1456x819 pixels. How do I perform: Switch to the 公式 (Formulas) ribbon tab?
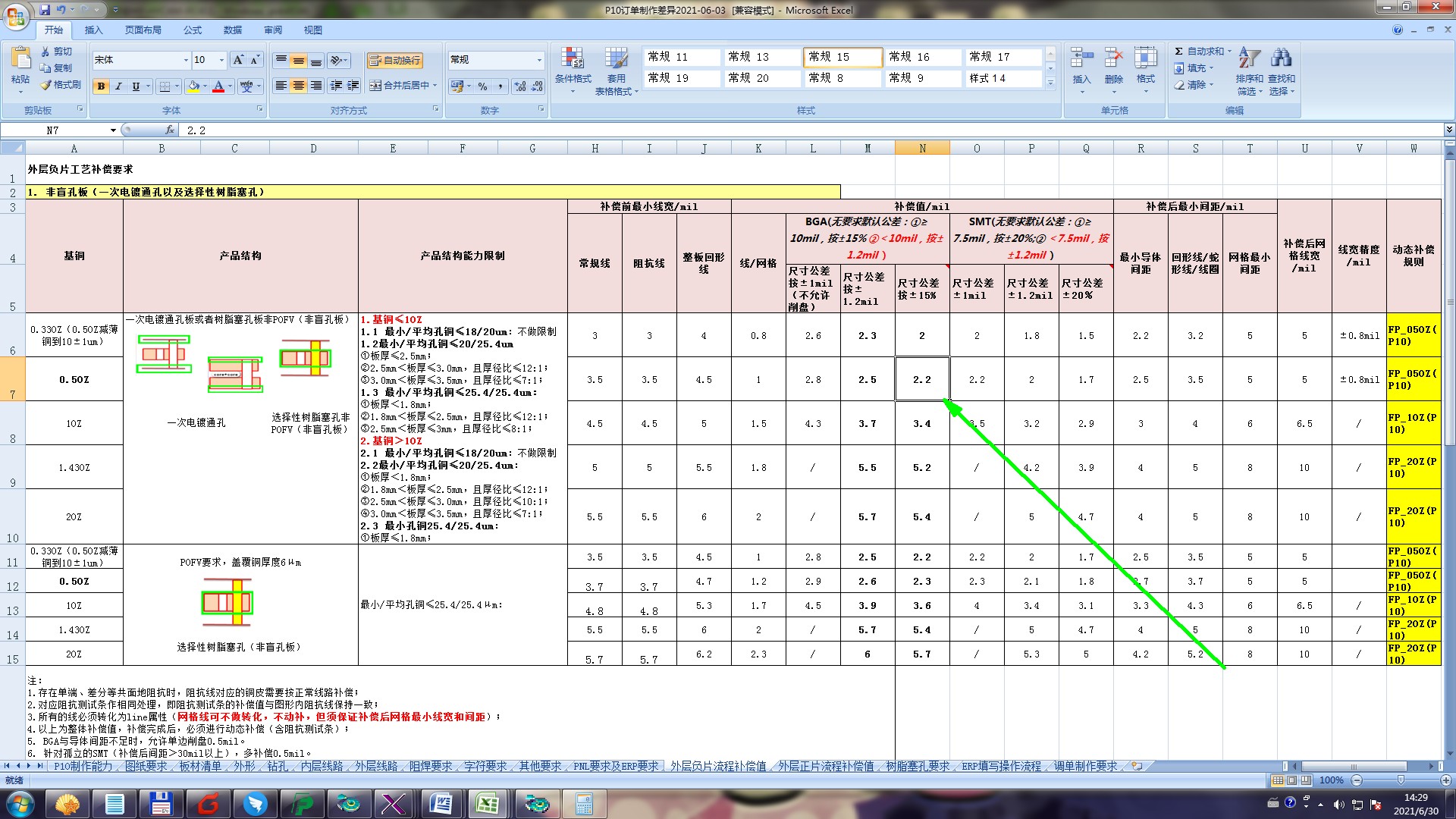(193, 30)
